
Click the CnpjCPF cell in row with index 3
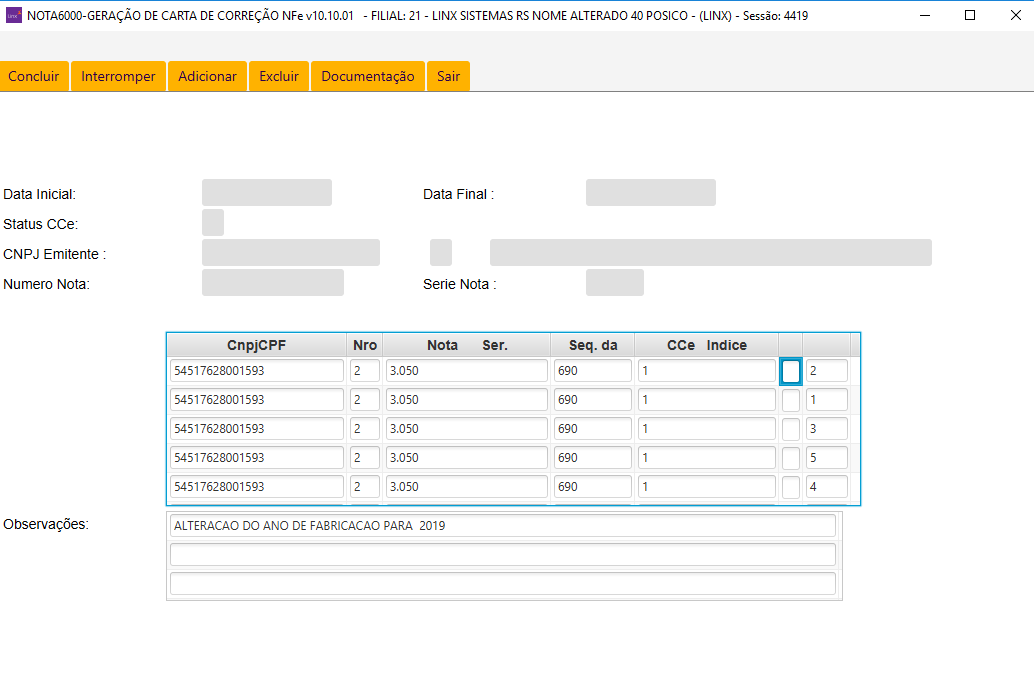tap(257, 429)
